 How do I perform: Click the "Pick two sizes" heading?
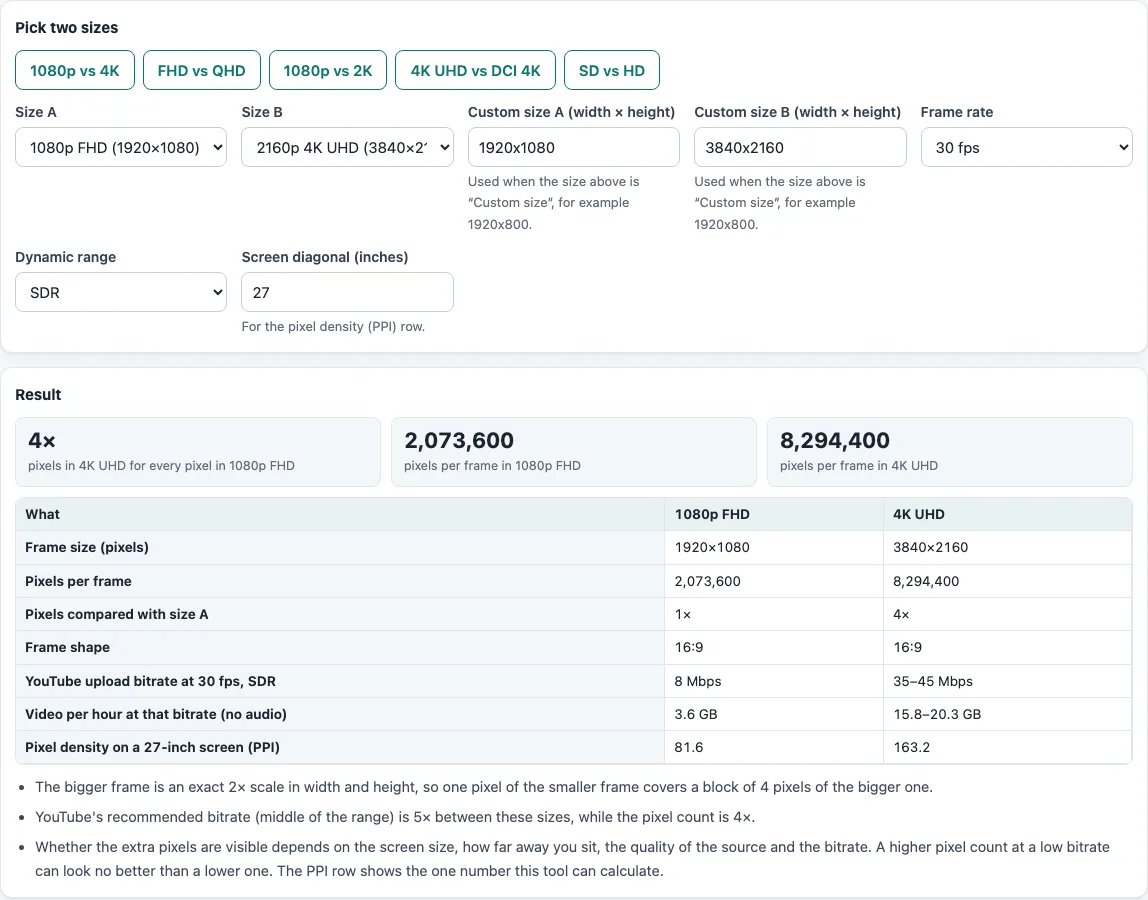(67, 28)
